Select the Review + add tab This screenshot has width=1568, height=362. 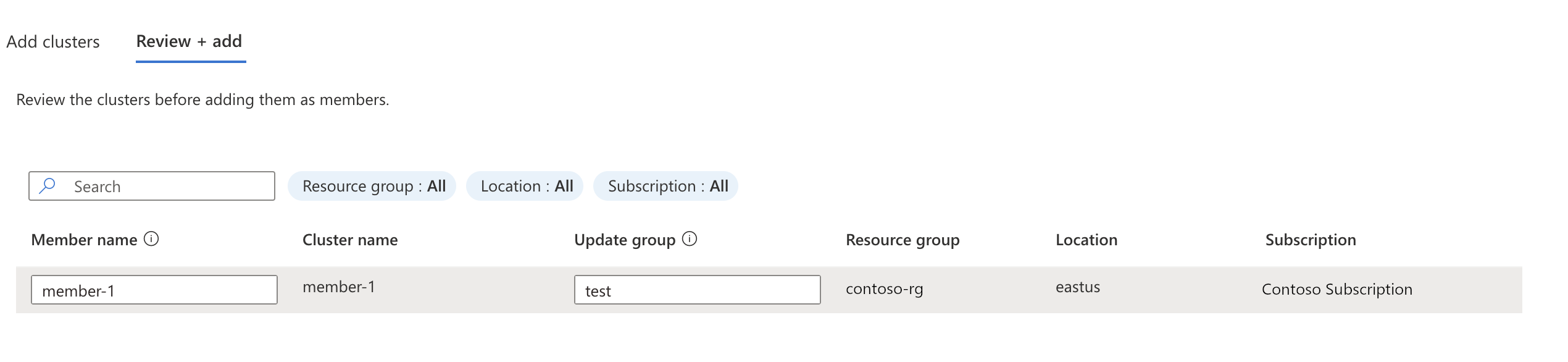coord(189,42)
